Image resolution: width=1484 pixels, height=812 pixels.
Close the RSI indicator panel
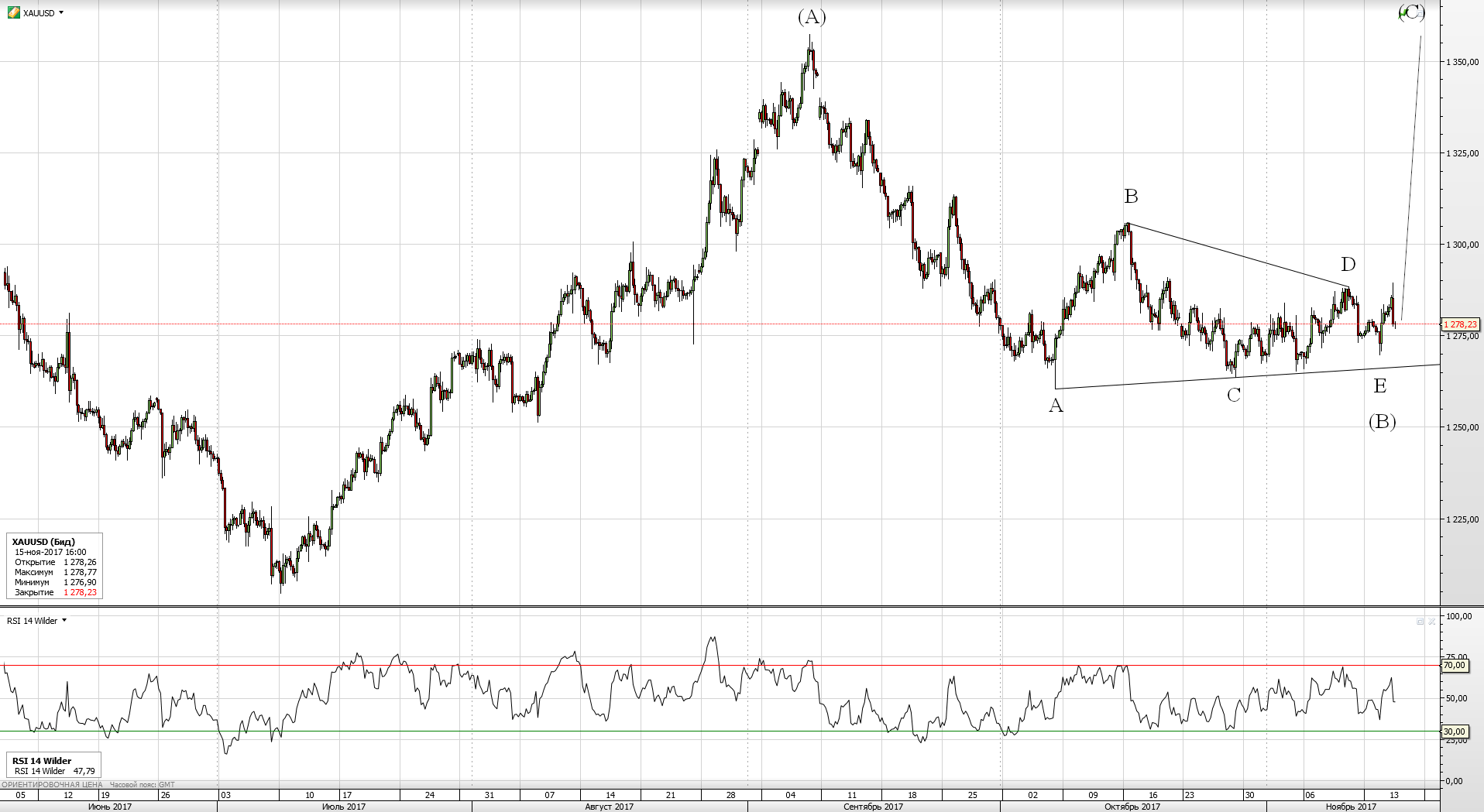point(1432,621)
